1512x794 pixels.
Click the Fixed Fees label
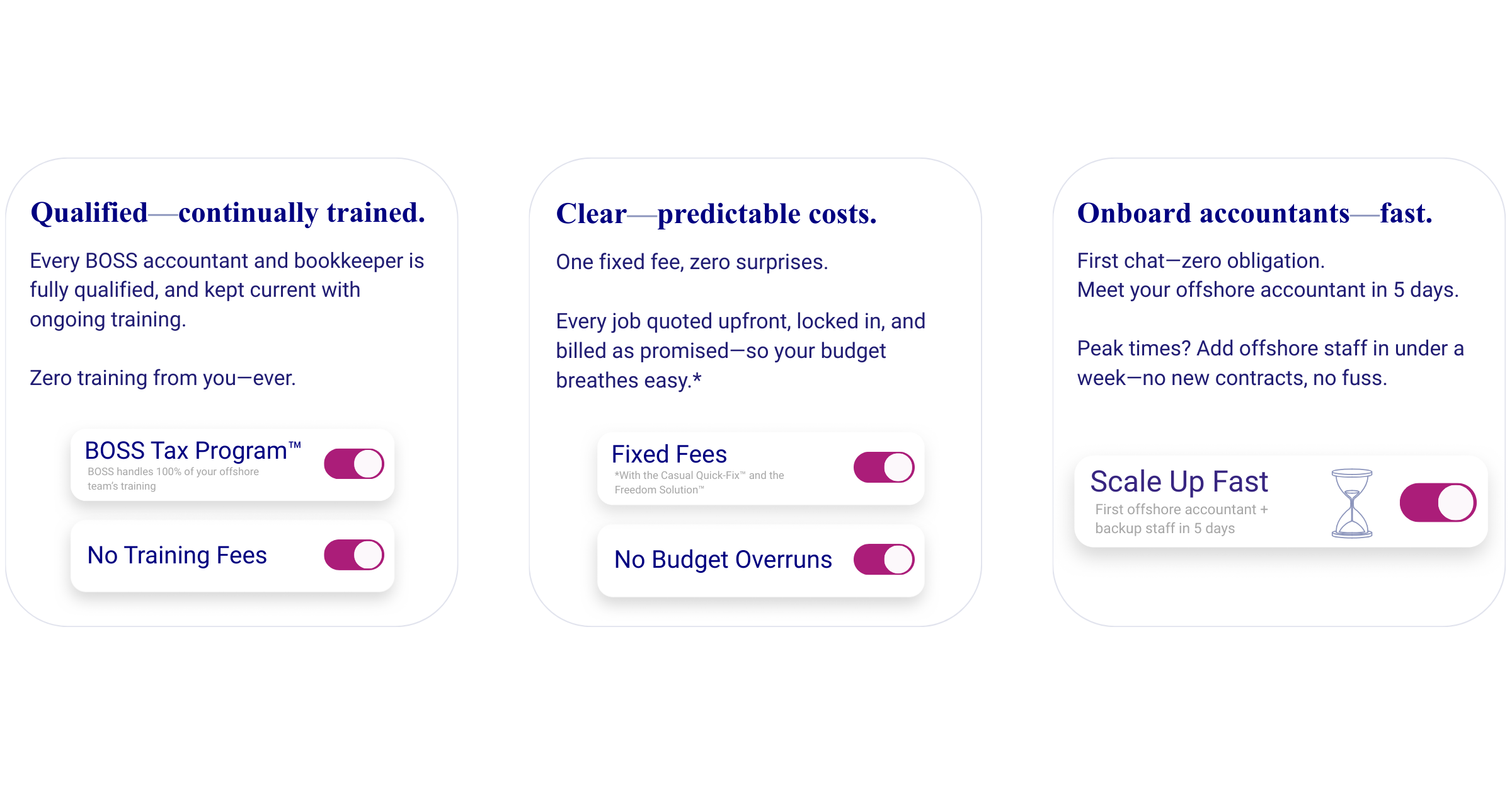669,454
